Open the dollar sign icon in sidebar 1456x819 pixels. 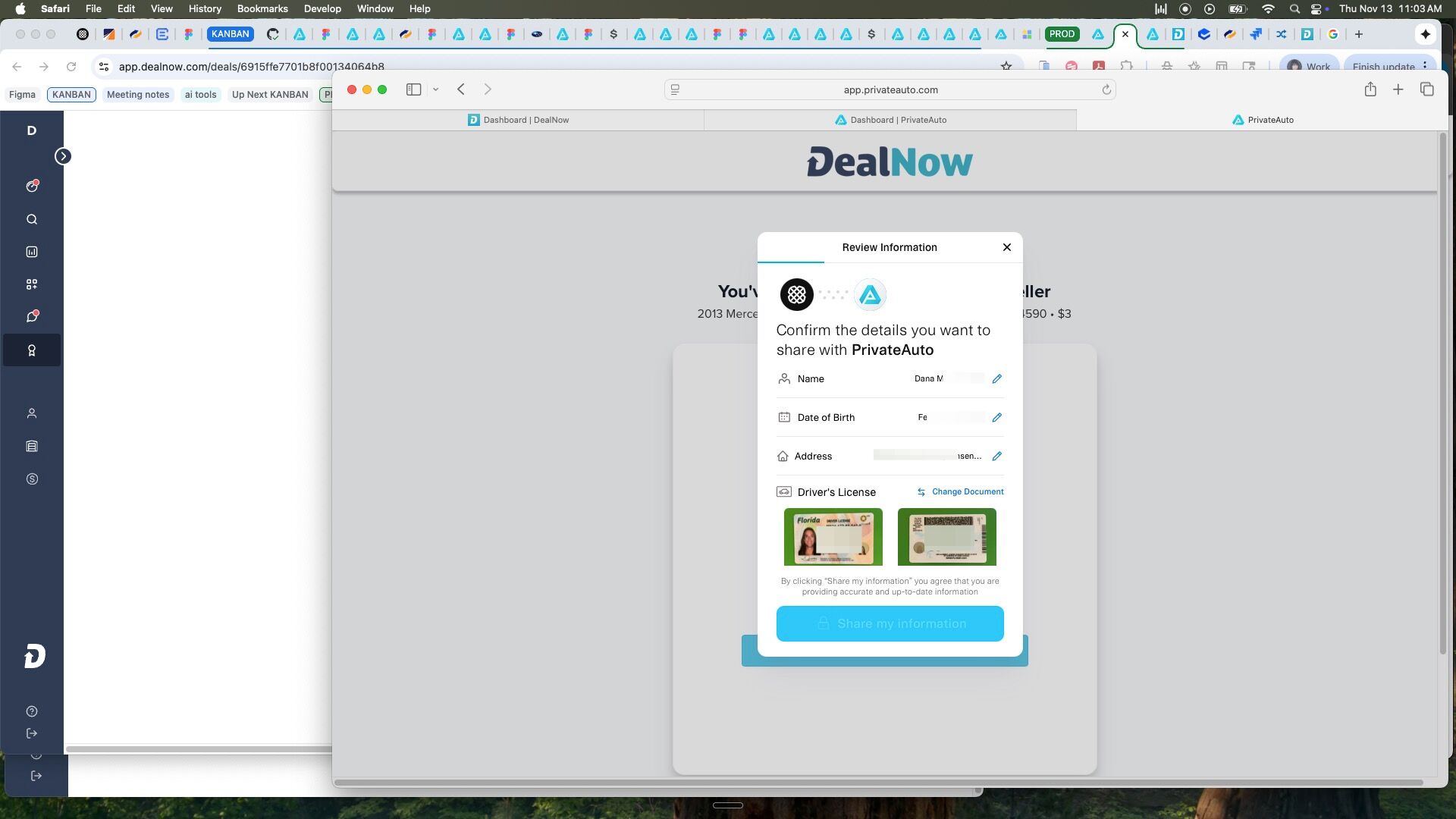tap(32, 479)
